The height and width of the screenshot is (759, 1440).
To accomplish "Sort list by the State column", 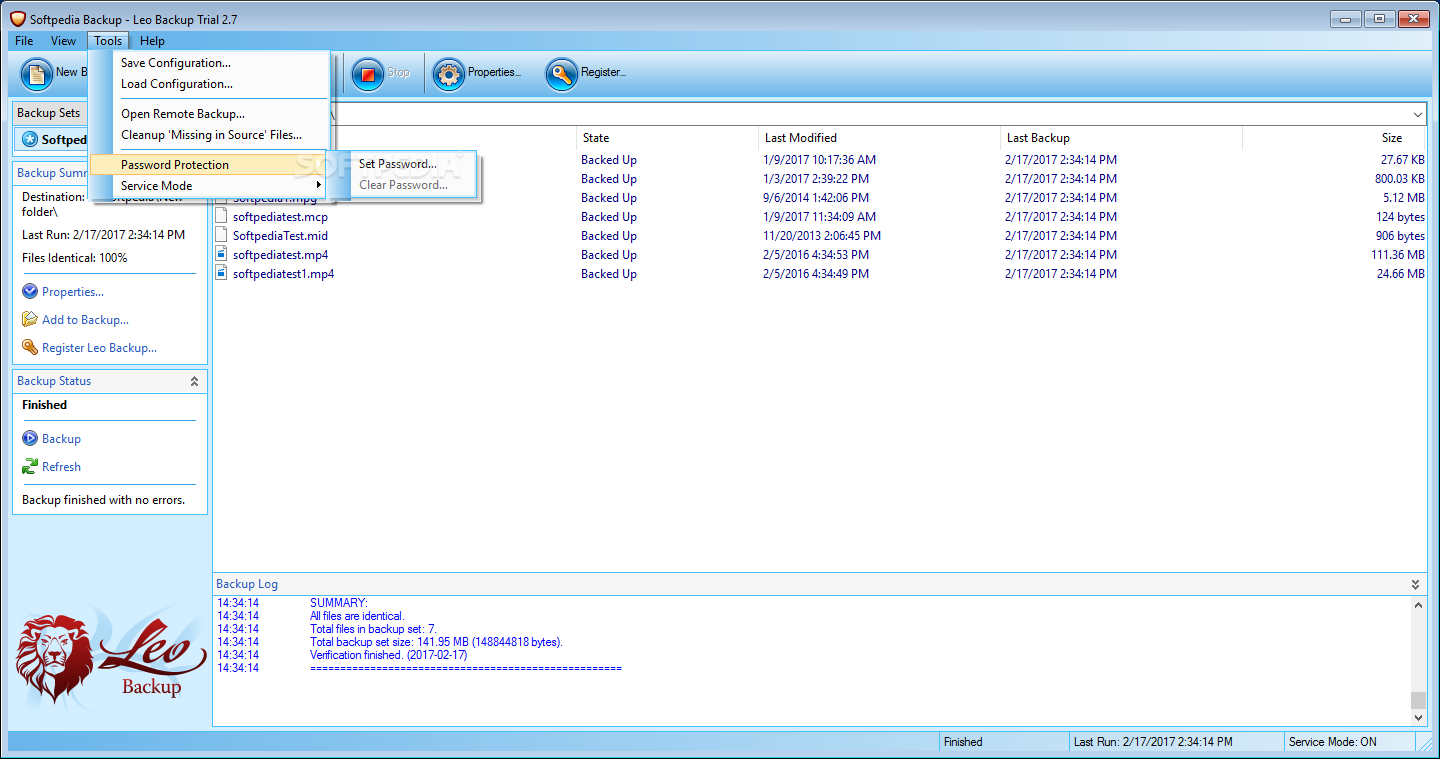I will (667, 138).
